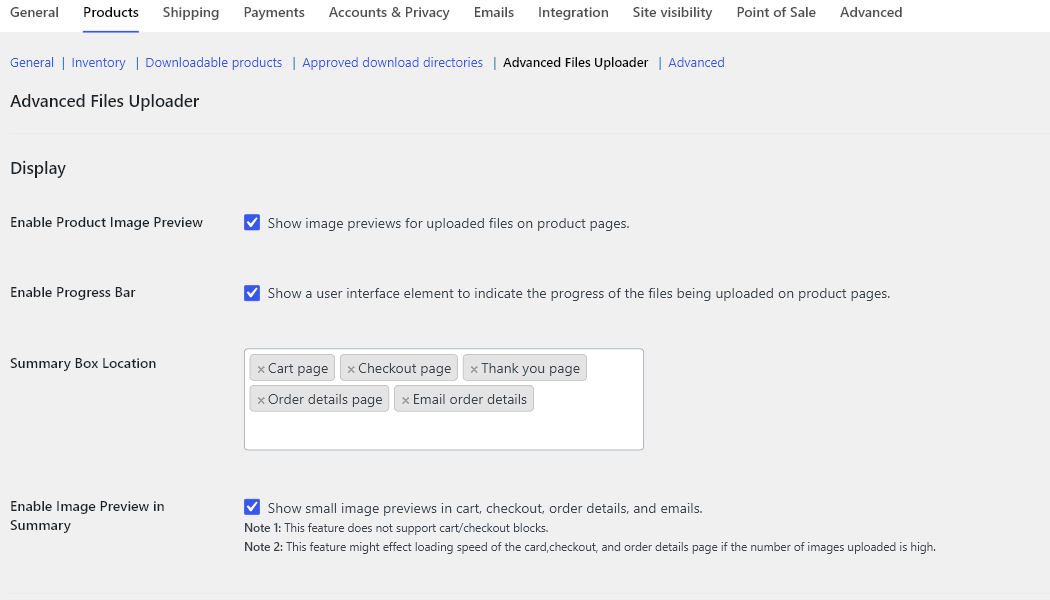The width and height of the screenshot is (1050, 600).
Task: Click the 'Show image previews for uploaded files' label
Action: 448,223
